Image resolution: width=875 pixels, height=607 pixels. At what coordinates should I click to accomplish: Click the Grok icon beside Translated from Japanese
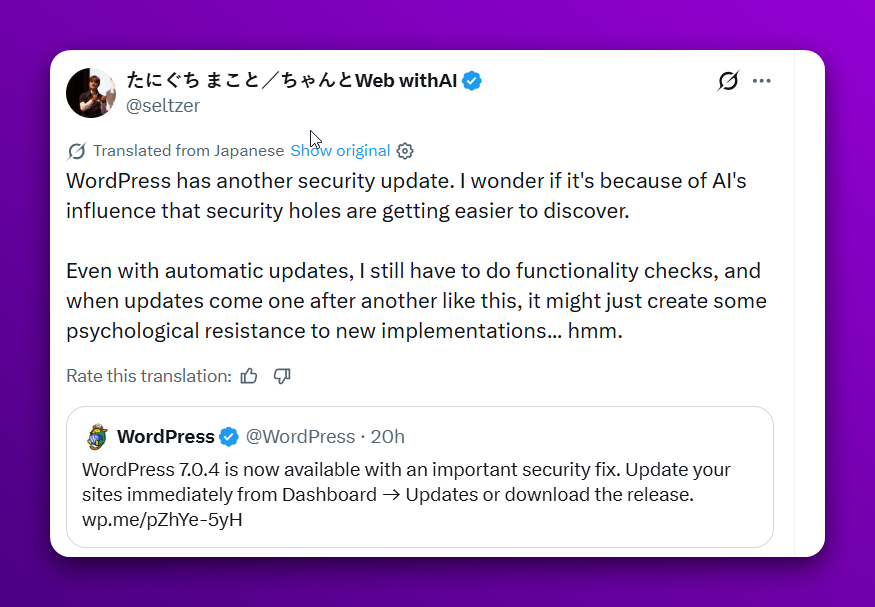pos(76,151)
